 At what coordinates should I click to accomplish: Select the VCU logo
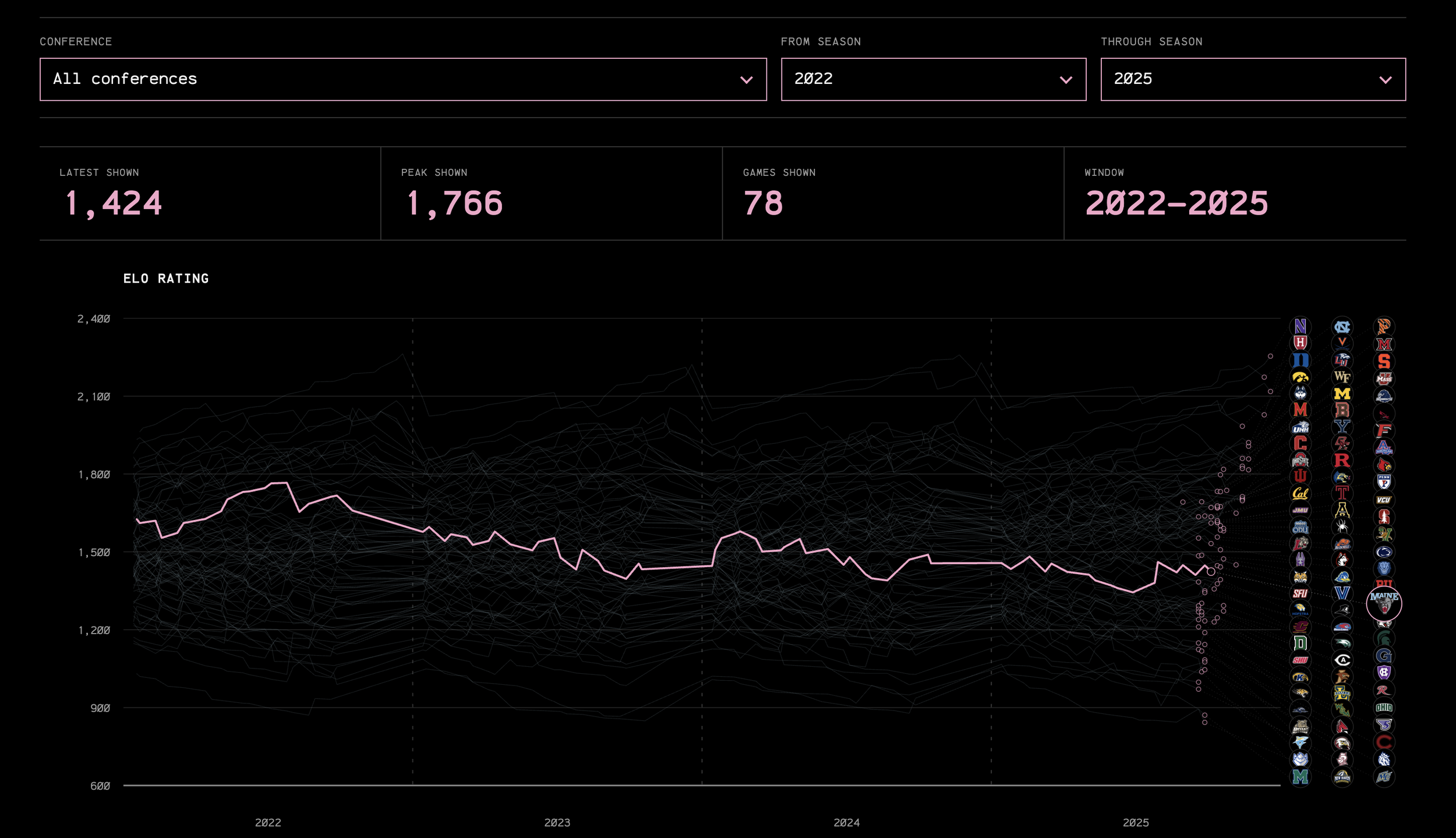tap(1384, 500)
